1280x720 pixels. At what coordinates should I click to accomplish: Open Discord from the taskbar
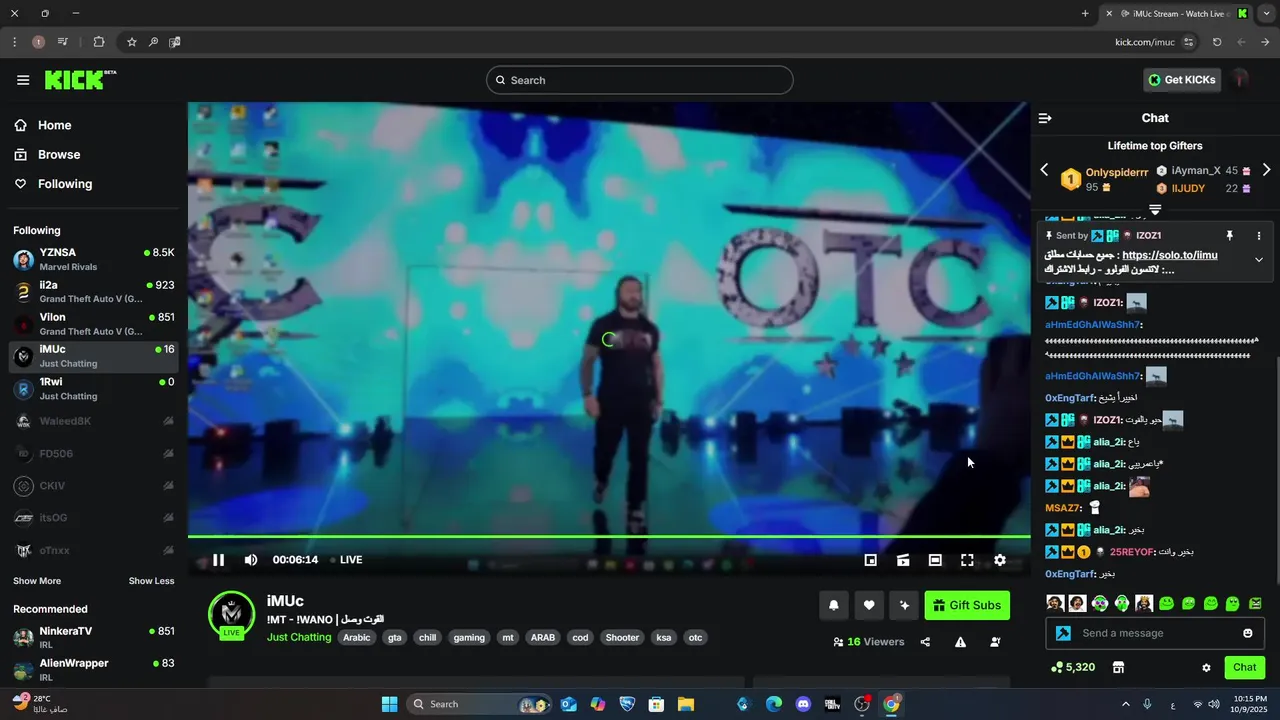click(803, 704)
